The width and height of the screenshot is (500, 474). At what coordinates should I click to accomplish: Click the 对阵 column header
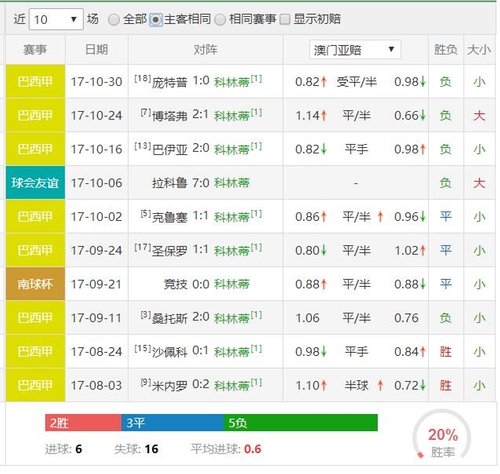205,50
